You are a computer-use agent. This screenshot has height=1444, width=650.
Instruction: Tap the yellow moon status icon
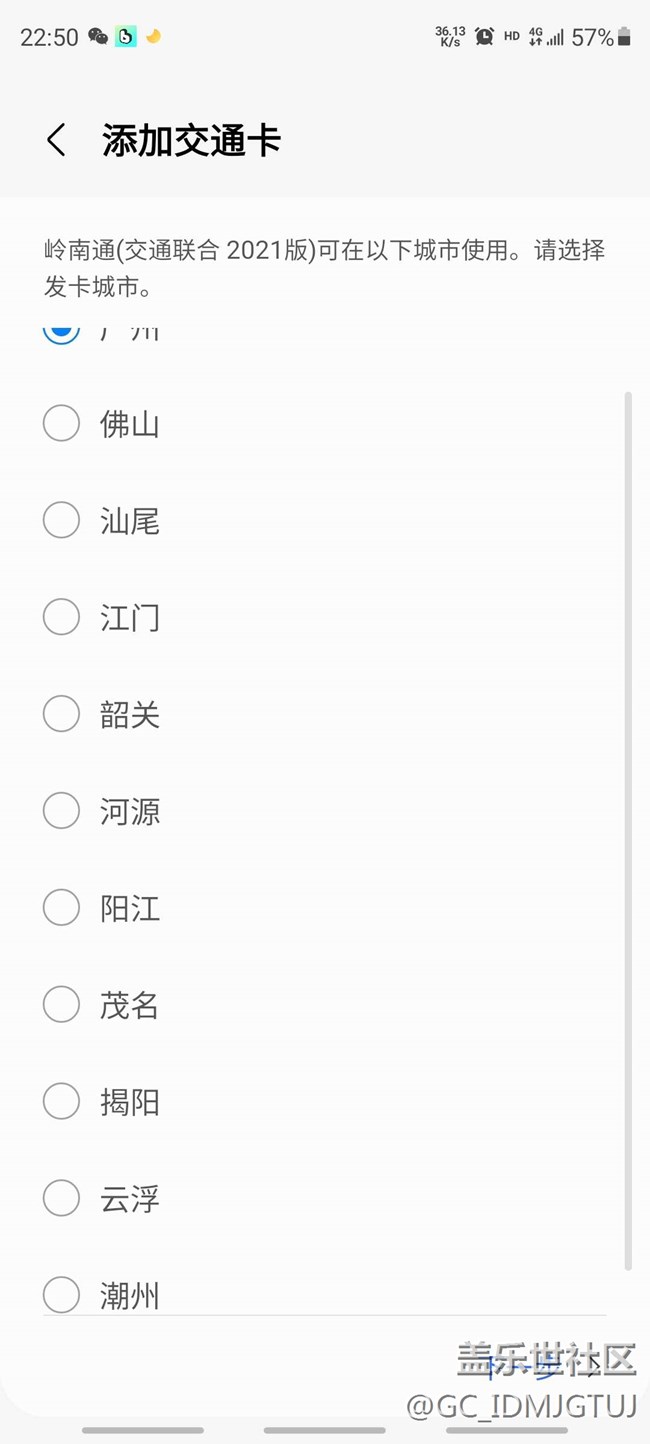pyautogui.click(x=153, y=37)
